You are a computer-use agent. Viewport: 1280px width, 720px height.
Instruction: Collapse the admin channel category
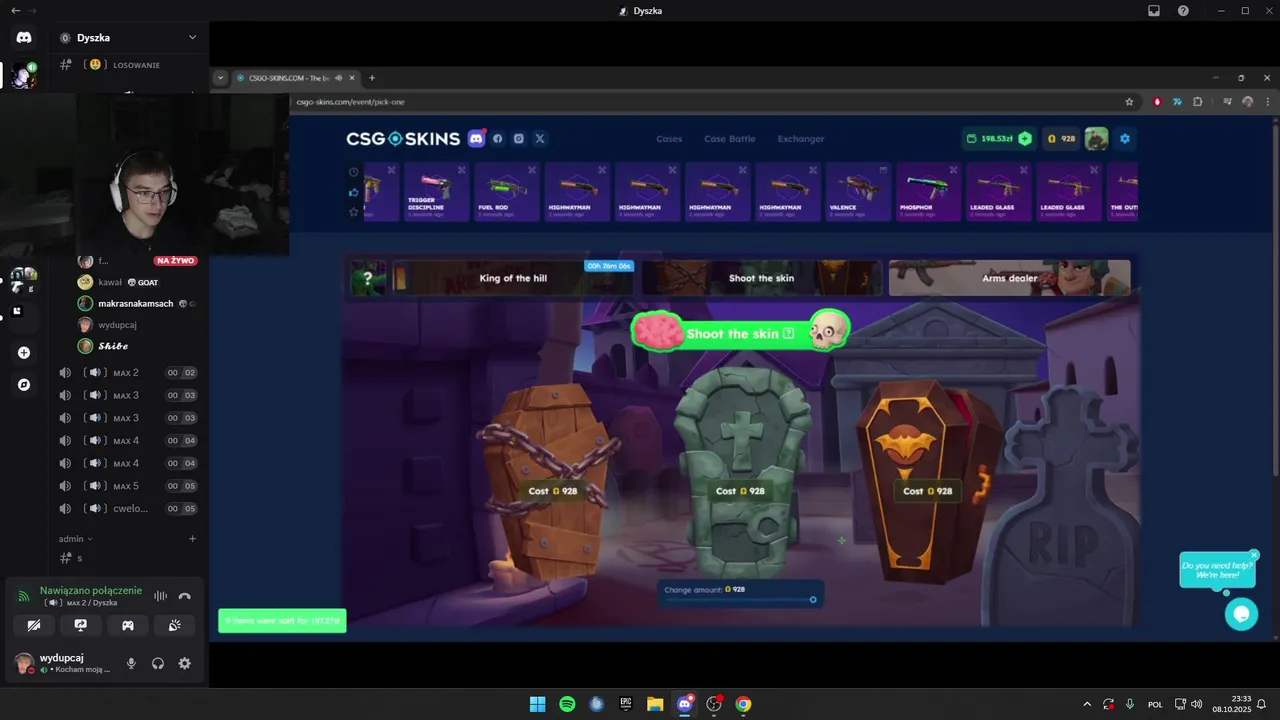click(x=75, y=539)
